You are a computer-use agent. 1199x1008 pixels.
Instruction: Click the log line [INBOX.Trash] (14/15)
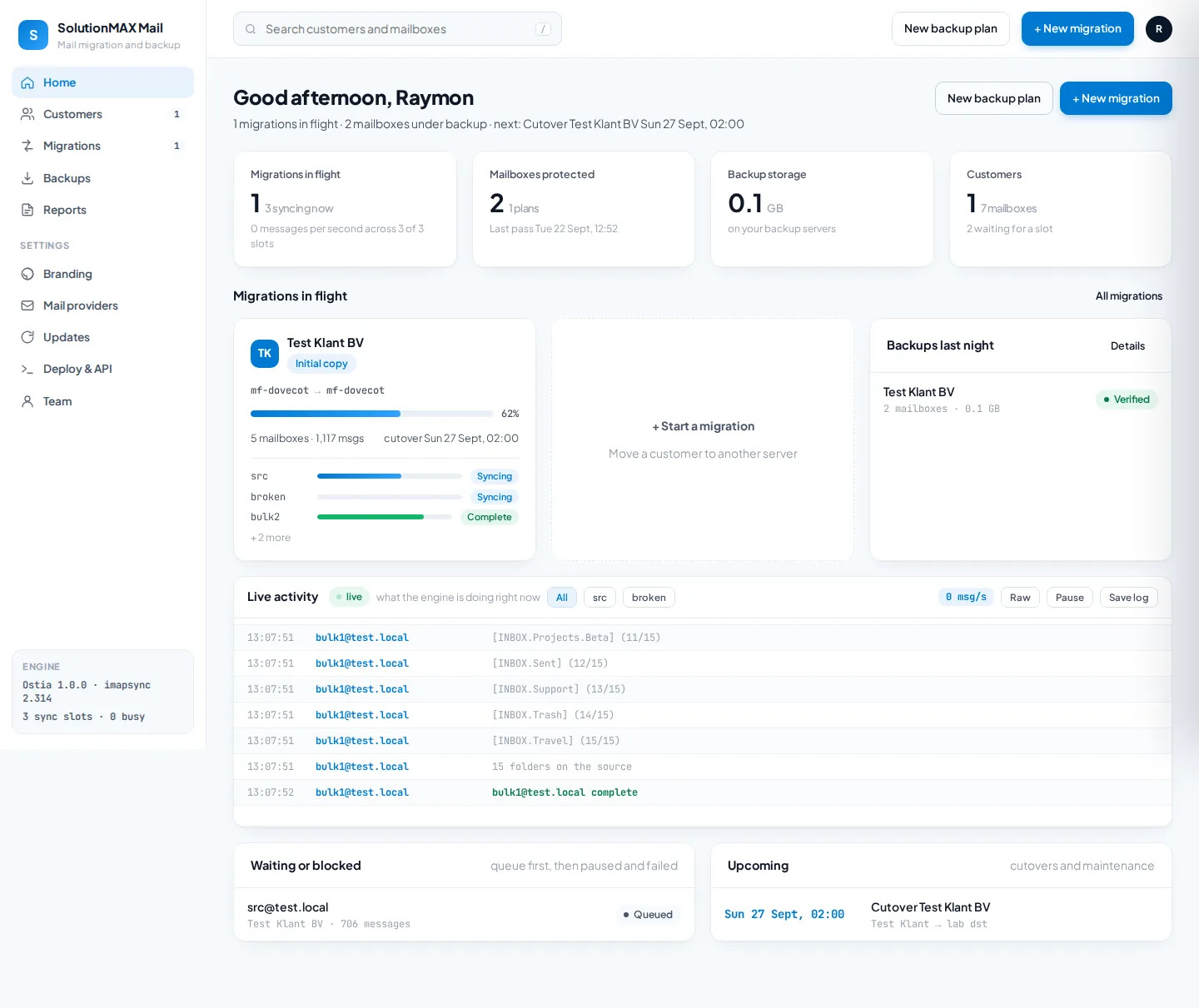702,715
